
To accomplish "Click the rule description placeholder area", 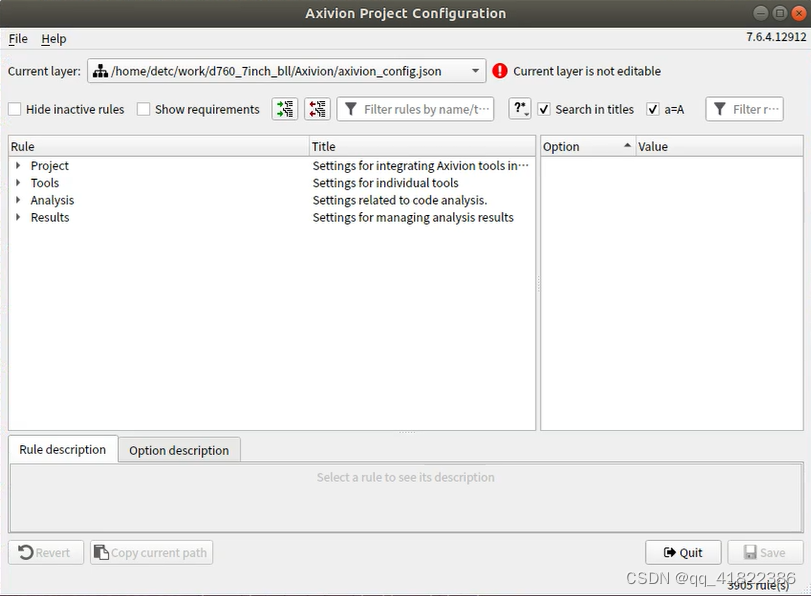I will point(406,498).
